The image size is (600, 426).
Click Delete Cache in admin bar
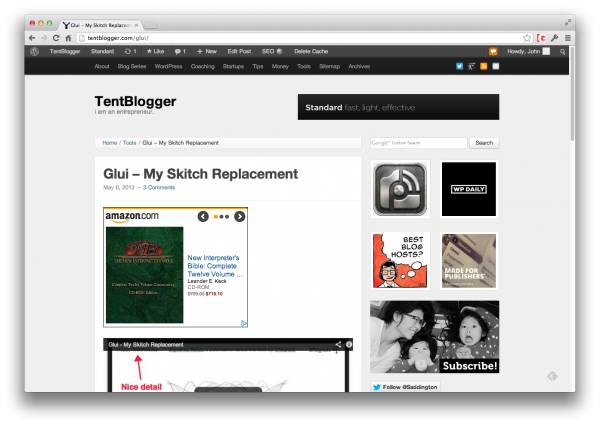tap(311, 51)
